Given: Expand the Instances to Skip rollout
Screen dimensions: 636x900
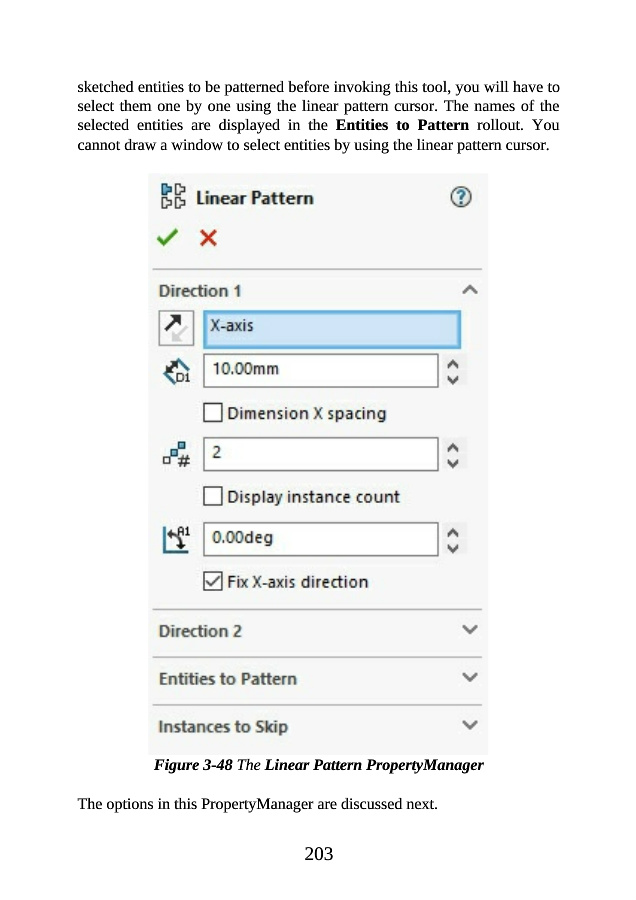Looking at the screenshot, I should click(470, 725).
